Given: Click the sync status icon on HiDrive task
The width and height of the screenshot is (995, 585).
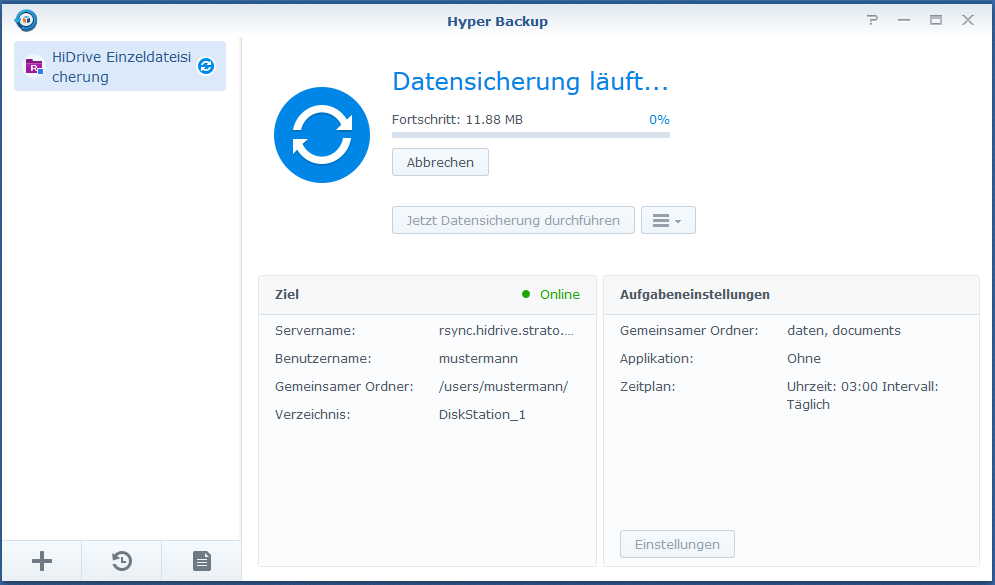Looking at the screenshot, I should click(x=206, y=66).
